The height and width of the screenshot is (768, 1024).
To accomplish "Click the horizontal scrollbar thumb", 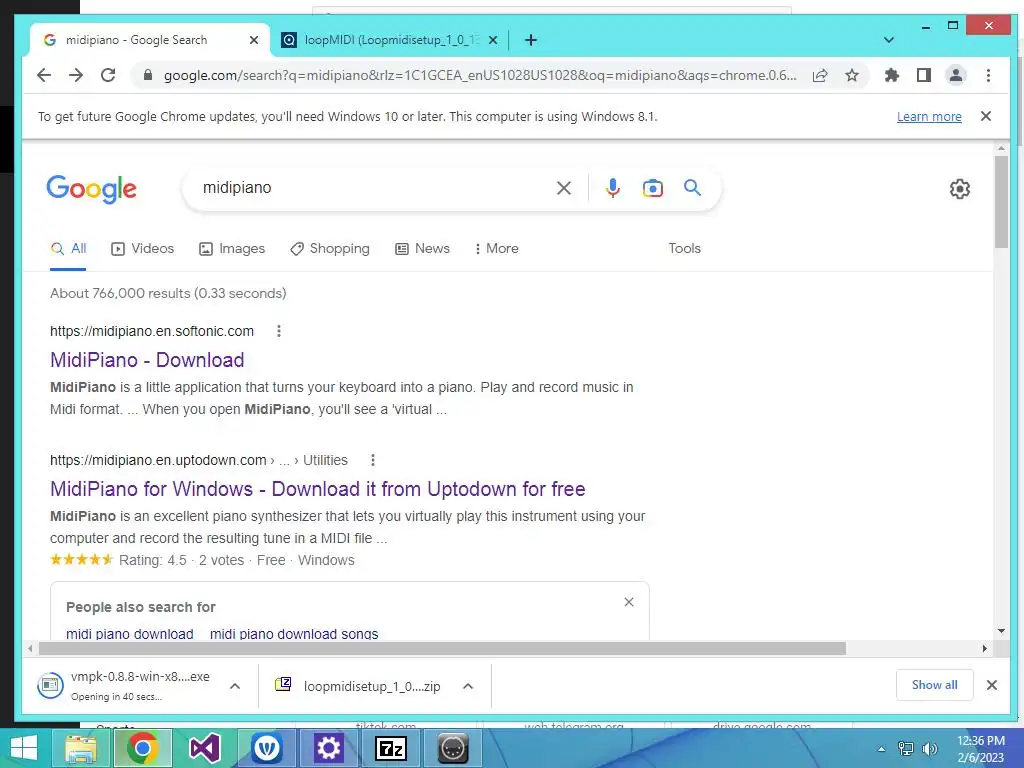I will point(442,648).
